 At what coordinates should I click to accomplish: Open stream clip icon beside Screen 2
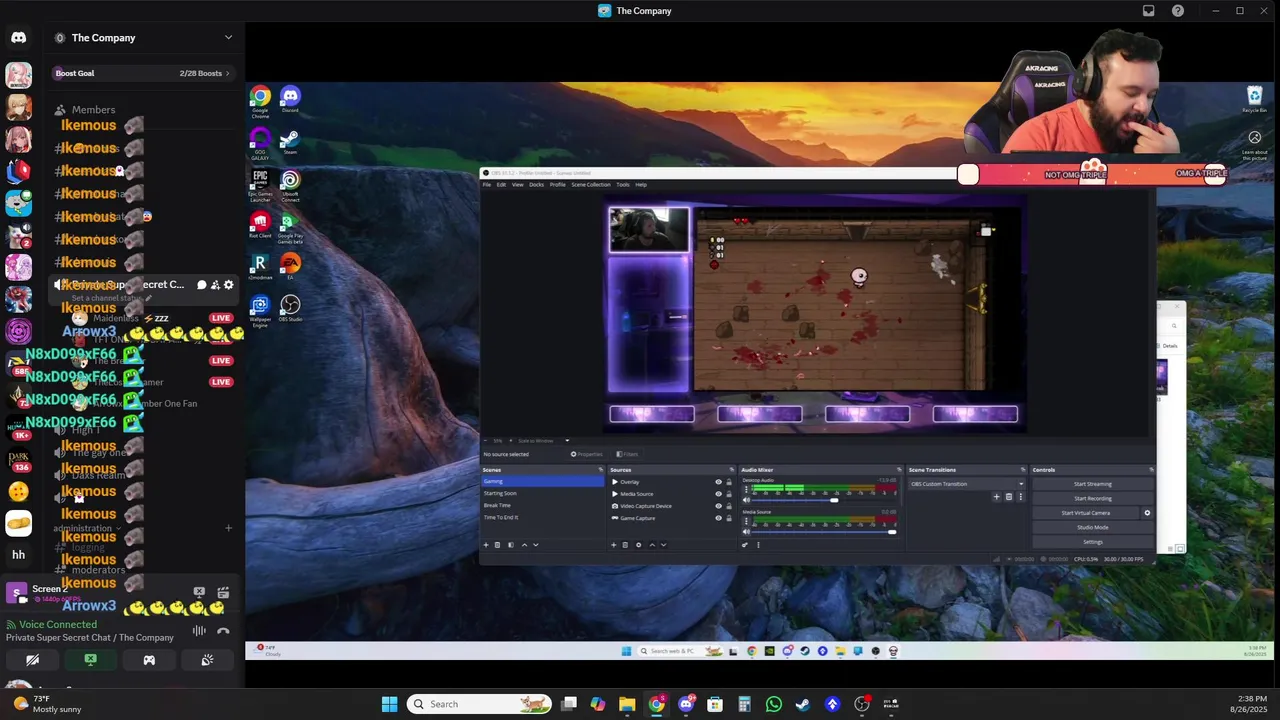(223, 592)
